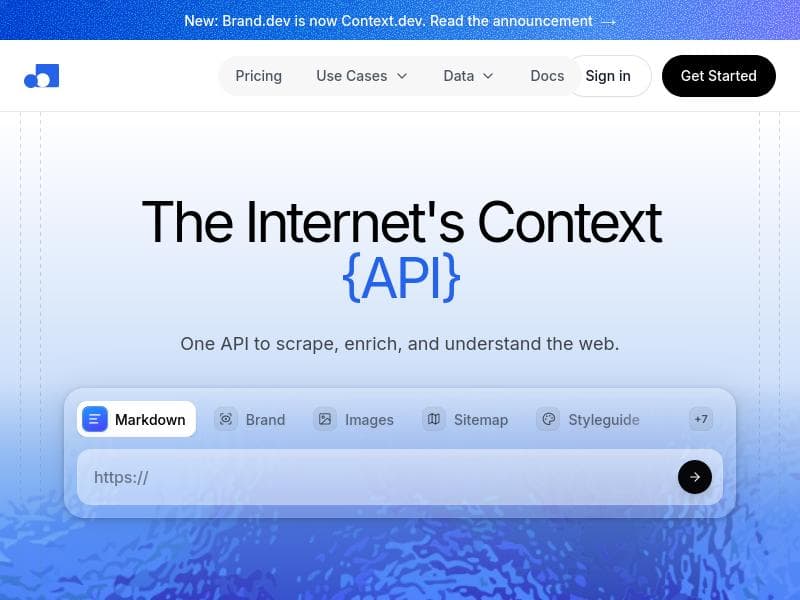Expand the Data dropdown
This screenshot has width=800, height=600.
coord(468,75)
